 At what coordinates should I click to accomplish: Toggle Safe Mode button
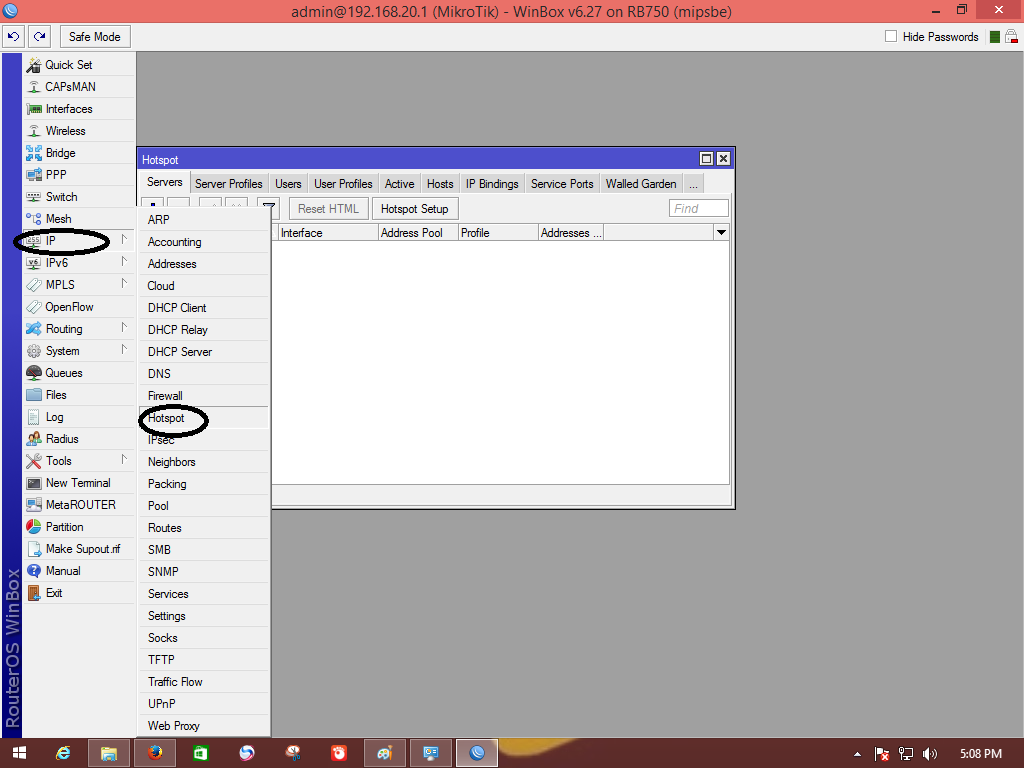[95, 37]
